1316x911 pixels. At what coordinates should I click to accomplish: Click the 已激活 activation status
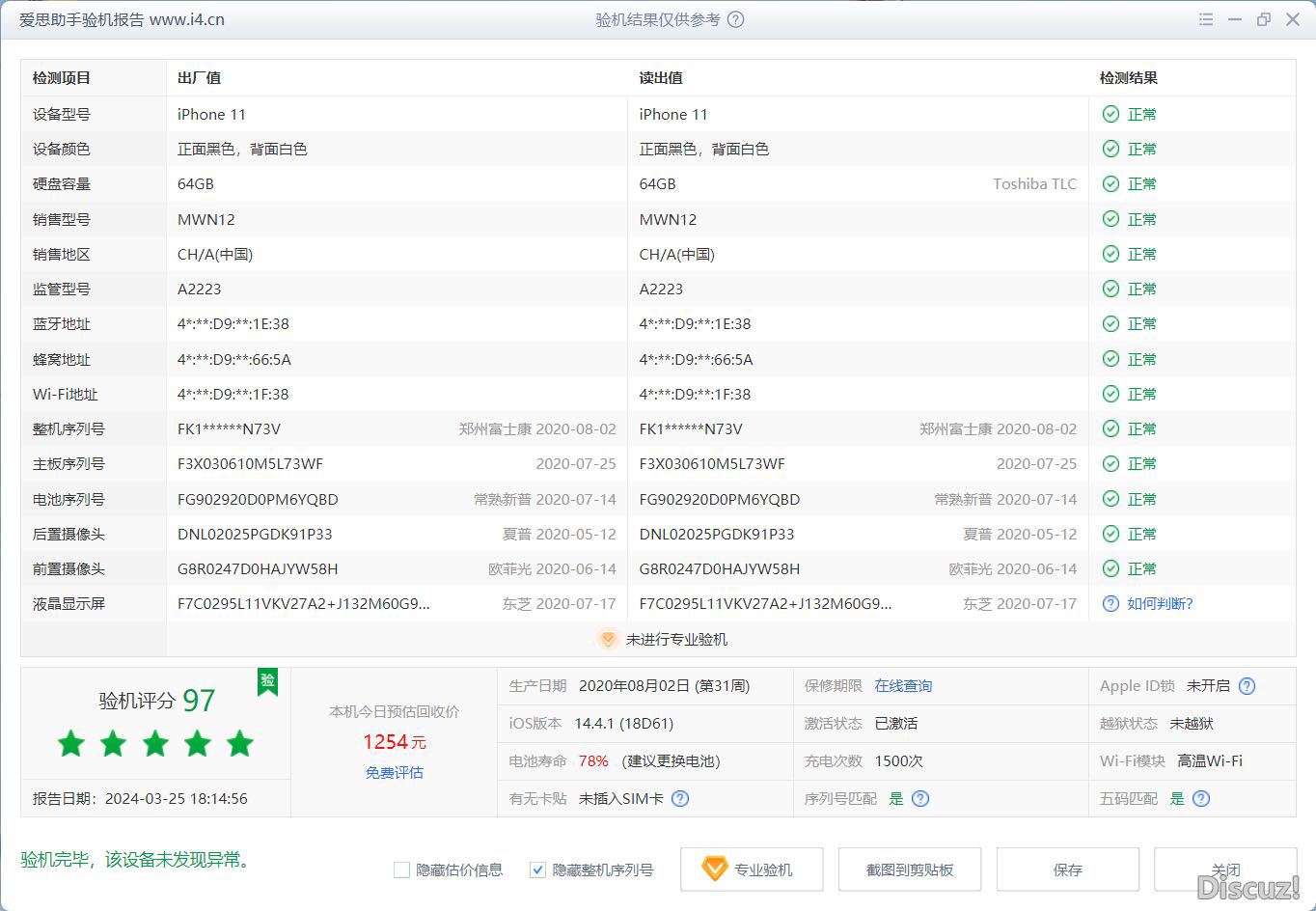(896, 723)
